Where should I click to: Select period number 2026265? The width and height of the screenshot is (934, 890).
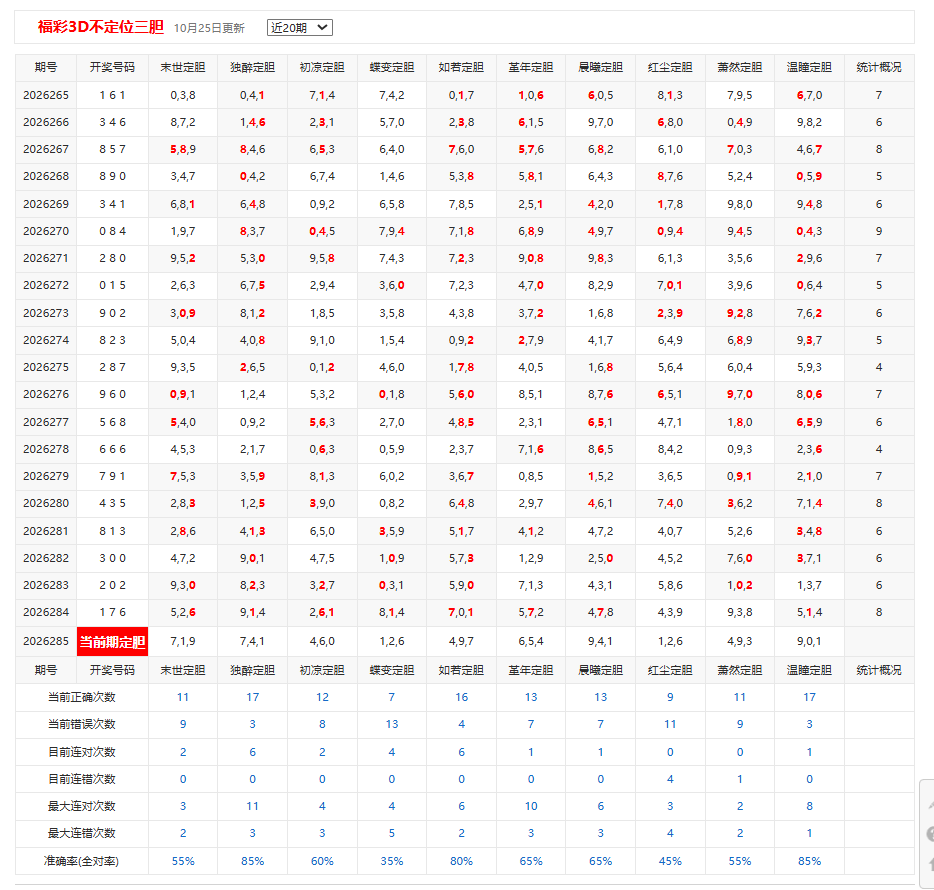pos(46,95)
